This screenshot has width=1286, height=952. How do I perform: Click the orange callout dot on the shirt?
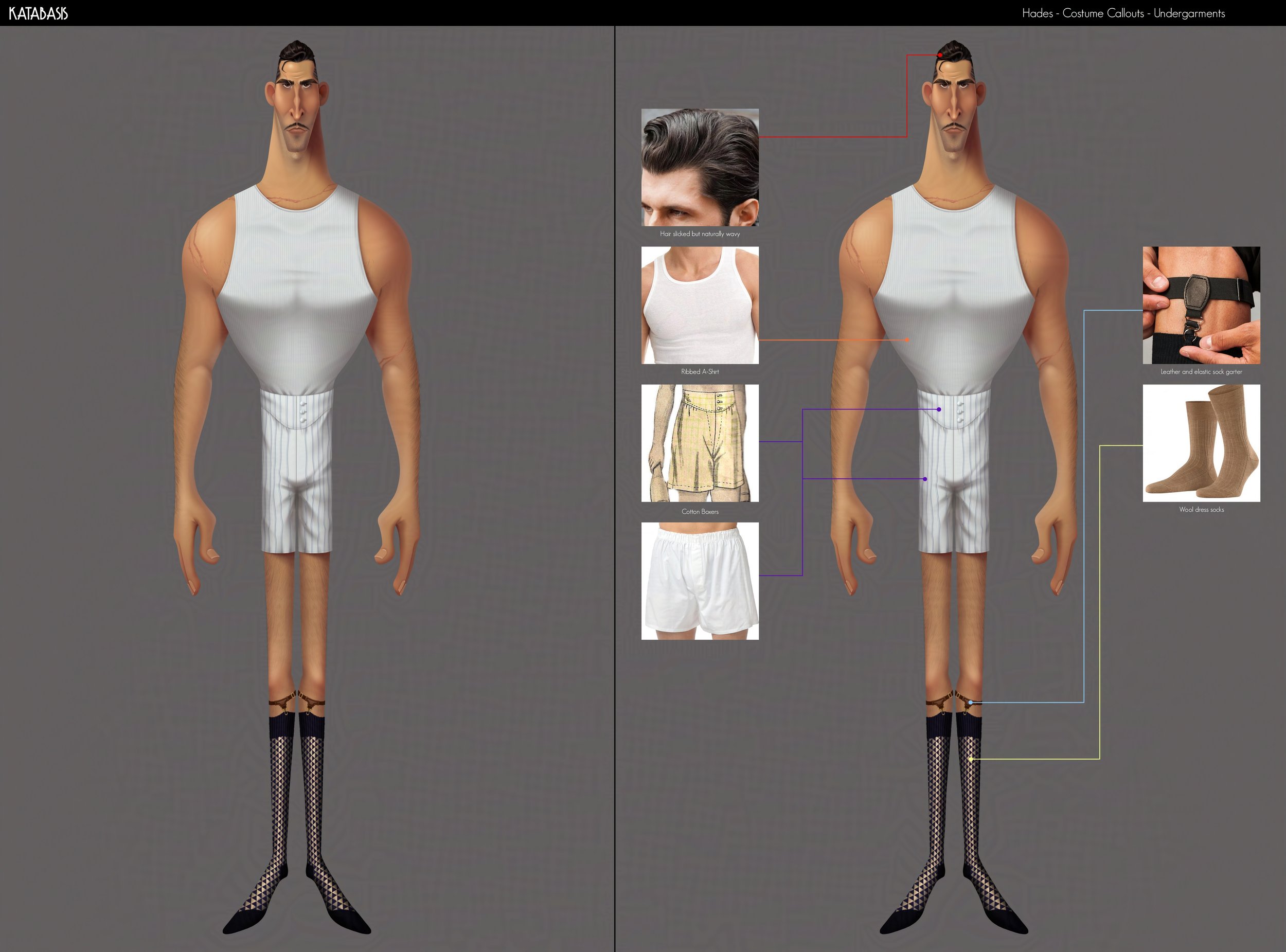tap(907, 340)
